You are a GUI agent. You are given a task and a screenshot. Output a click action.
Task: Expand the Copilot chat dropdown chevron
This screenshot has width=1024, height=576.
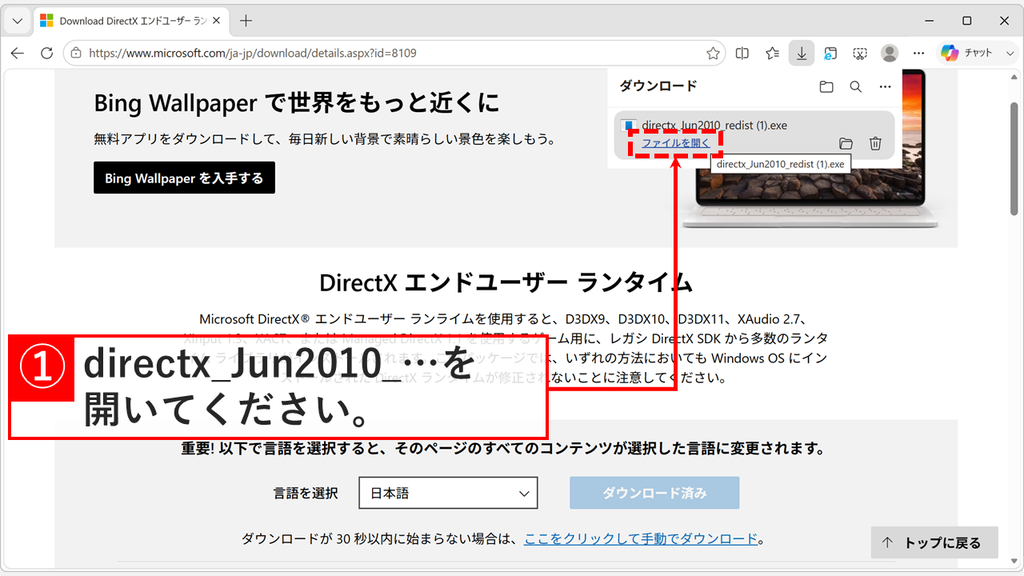[x=1010, y=53]
